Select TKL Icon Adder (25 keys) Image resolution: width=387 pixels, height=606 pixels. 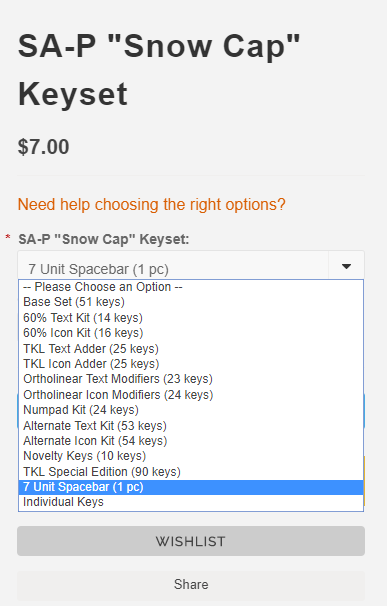191,364
